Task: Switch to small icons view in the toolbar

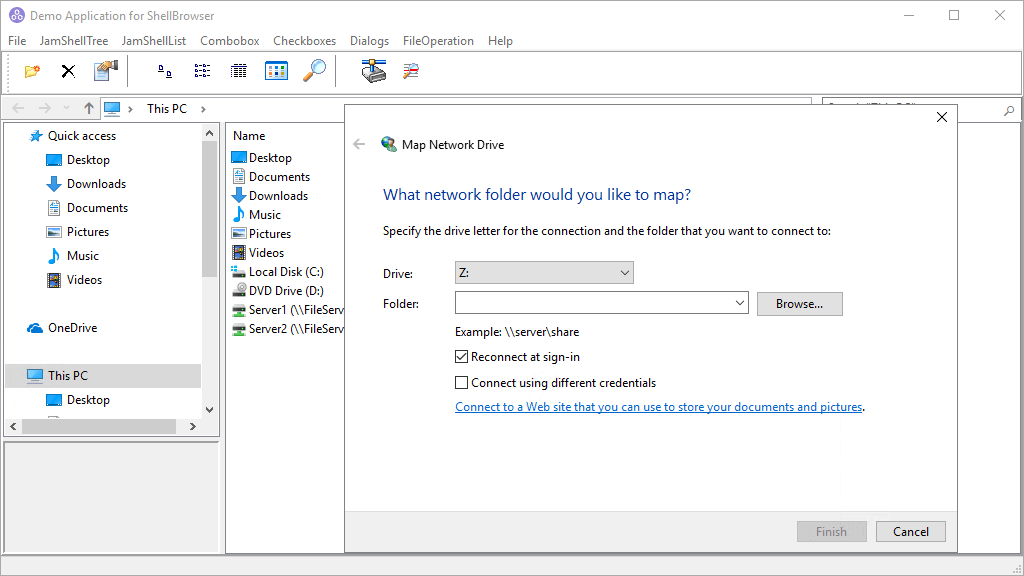Action: 162,71
